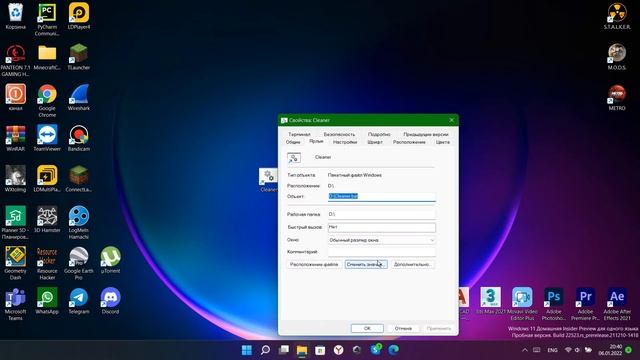
Task: Click the Отмена button
Action: [403, 328]
